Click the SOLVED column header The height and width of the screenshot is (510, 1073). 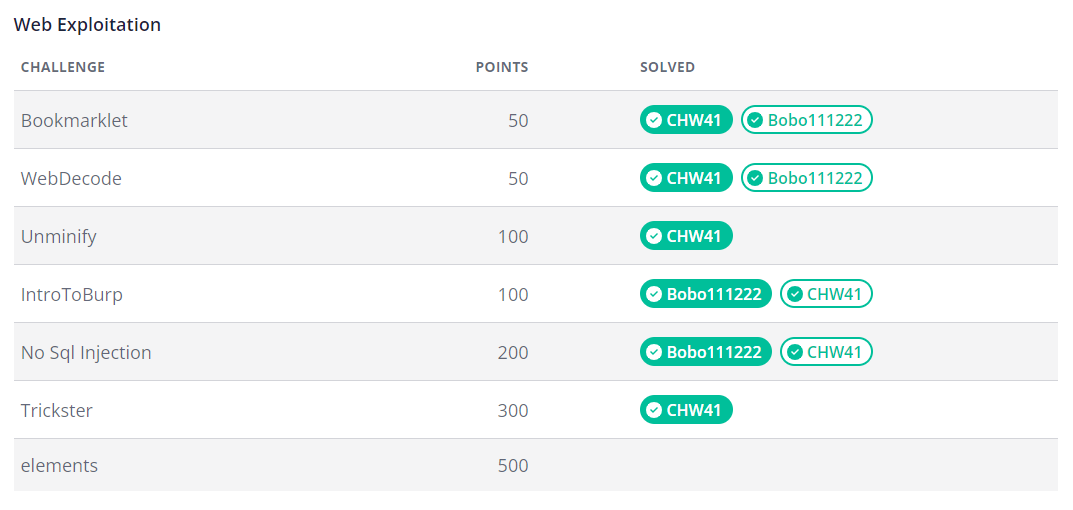667,67
